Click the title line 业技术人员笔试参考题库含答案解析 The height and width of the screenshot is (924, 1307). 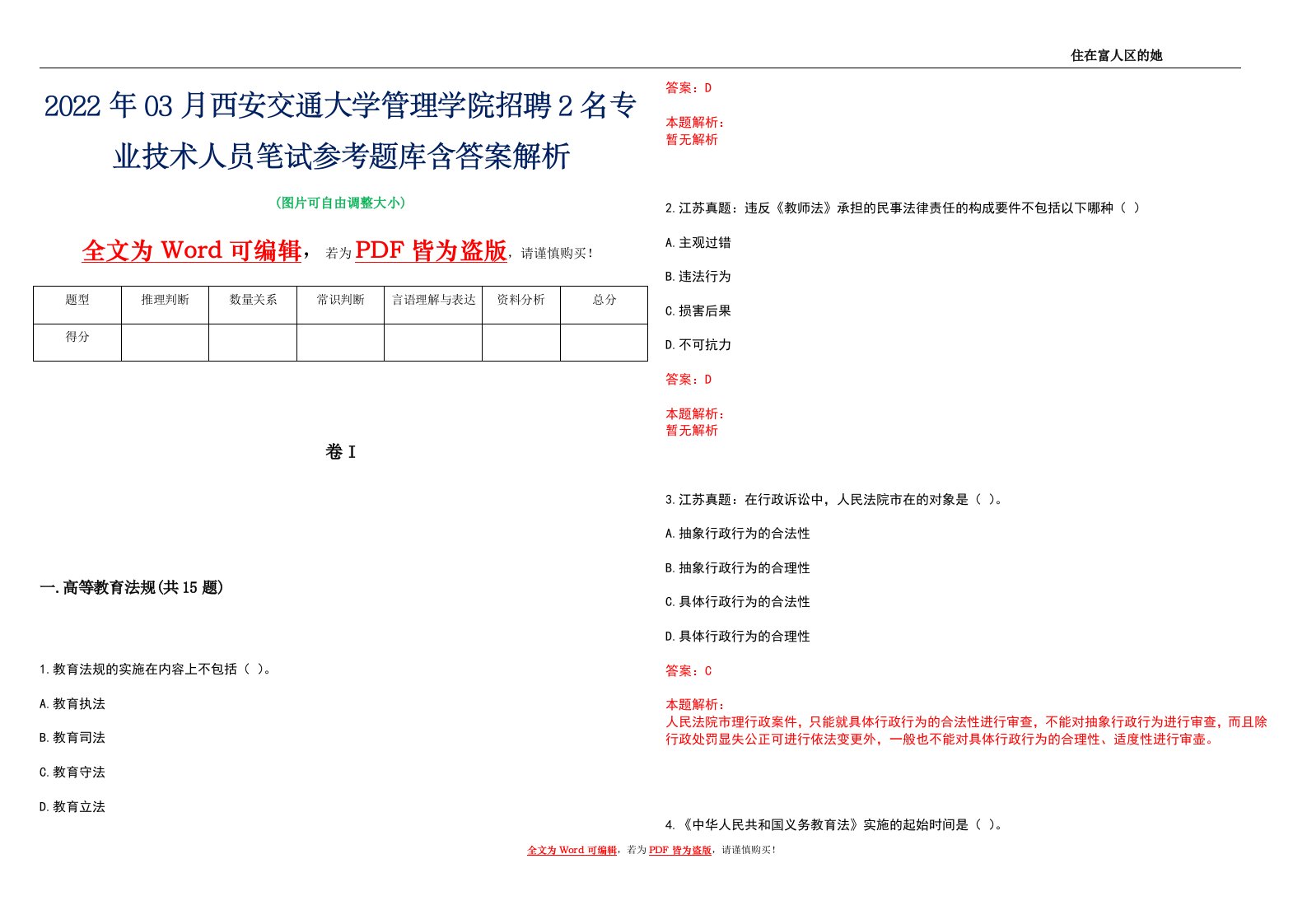(x=341, y=156)
